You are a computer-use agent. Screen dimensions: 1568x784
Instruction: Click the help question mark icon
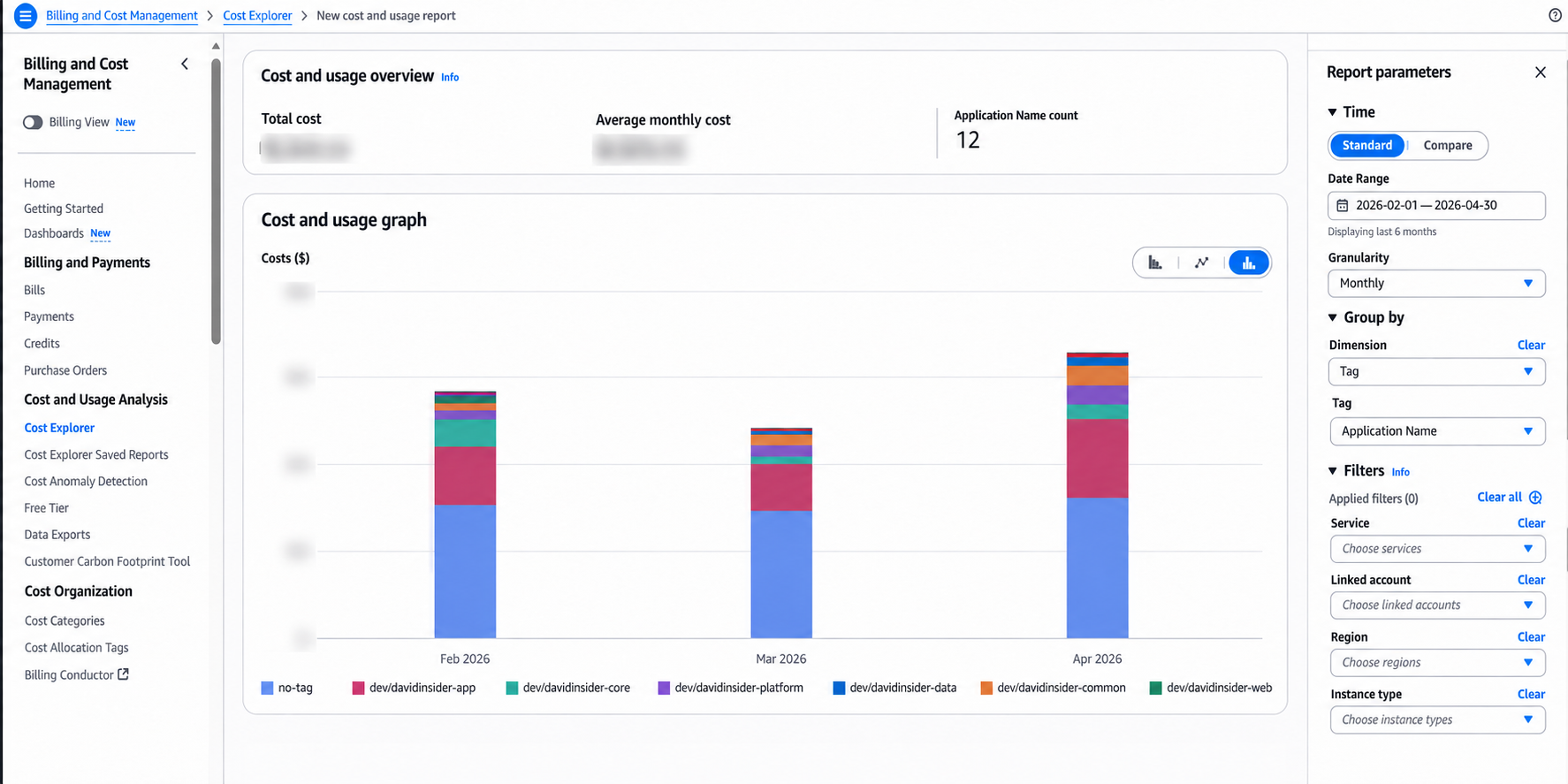1555,15
